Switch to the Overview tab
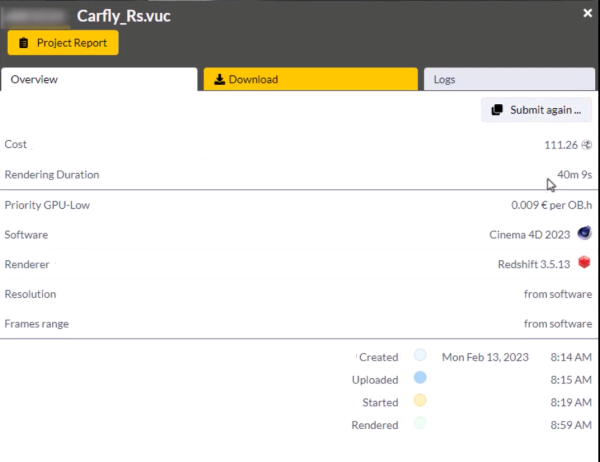This screenshot has width=600, height=462. pyautogui.click(x=99, y=80)
